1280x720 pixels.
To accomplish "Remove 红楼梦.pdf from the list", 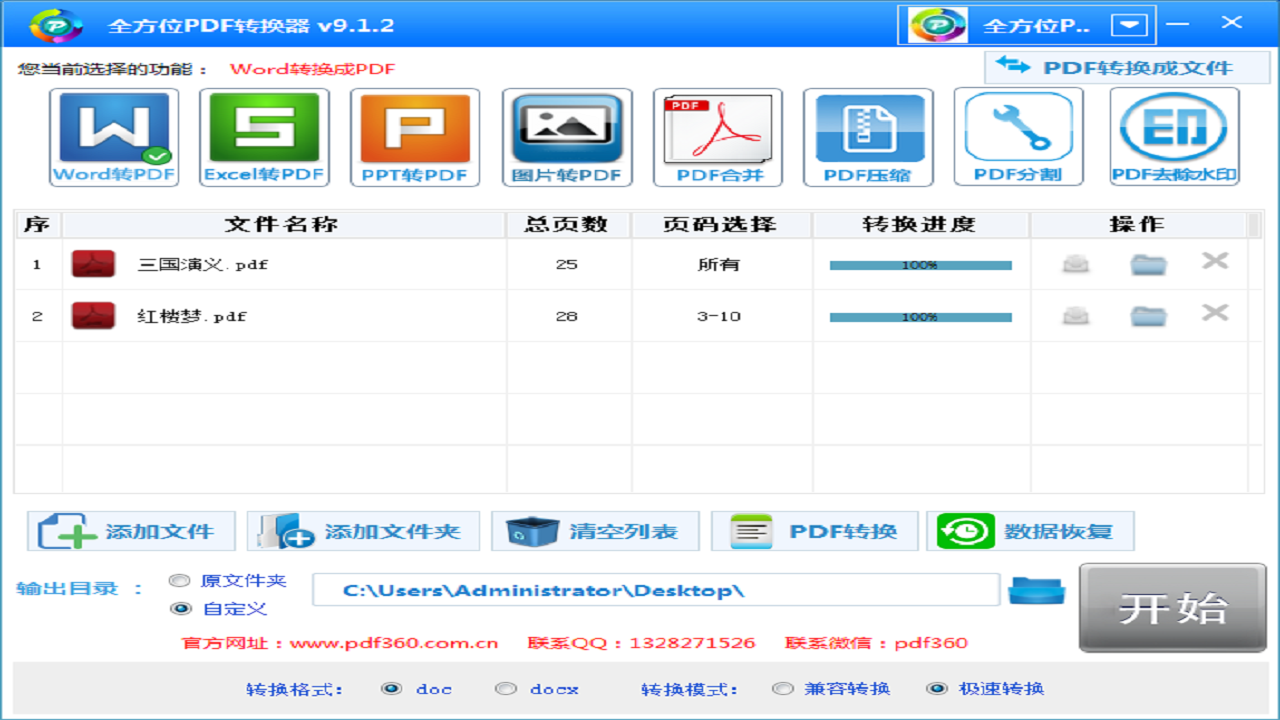I will pos(1214,314).
